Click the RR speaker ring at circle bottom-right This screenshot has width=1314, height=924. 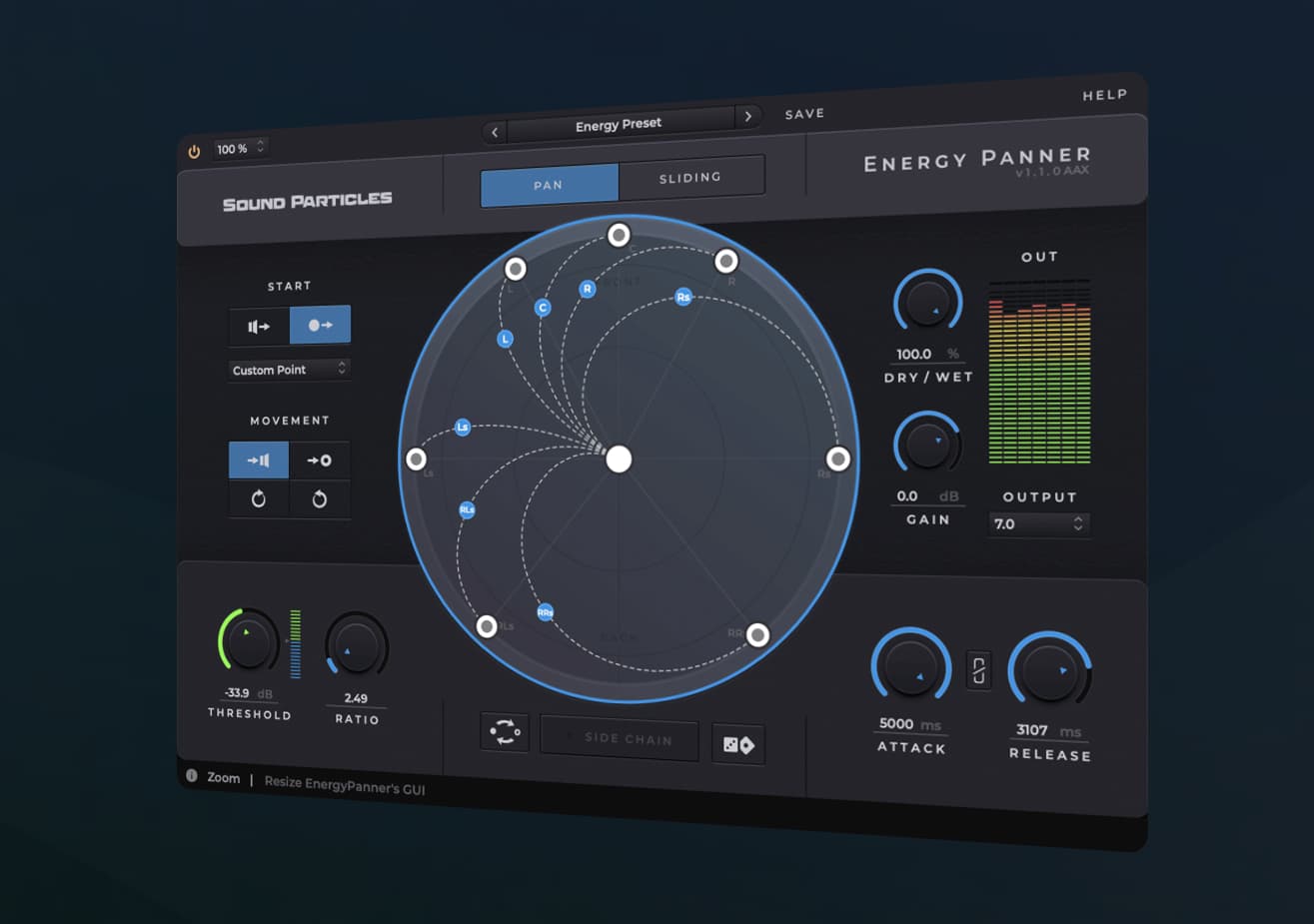(x=758, y=634)
